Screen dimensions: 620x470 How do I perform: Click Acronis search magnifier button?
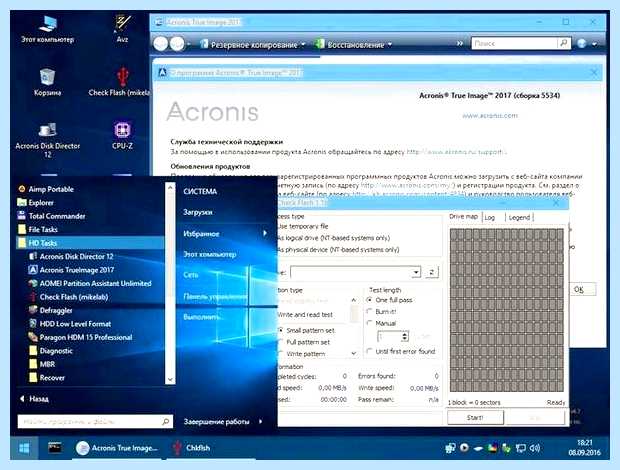564,43
